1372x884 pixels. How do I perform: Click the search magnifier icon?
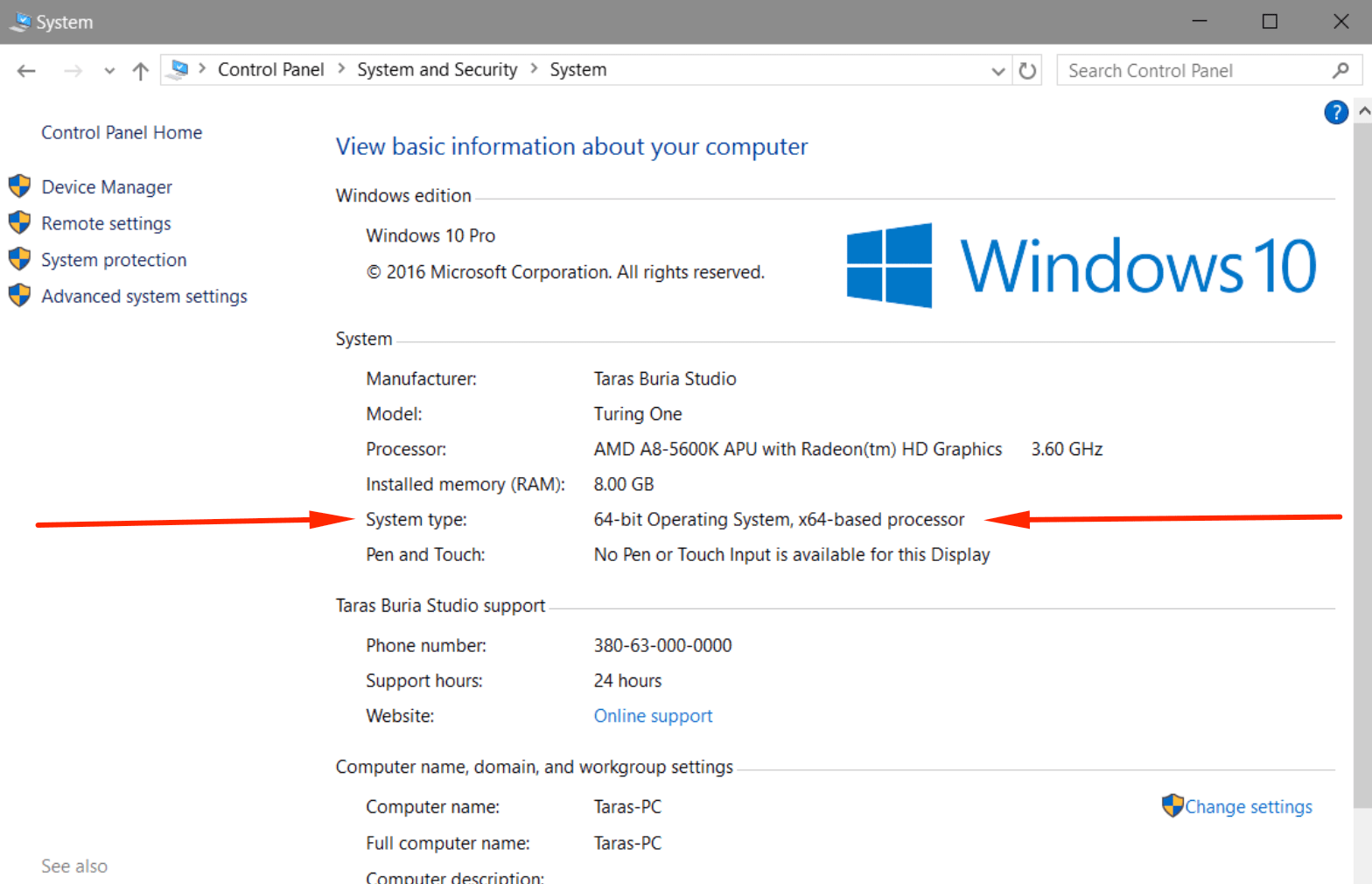pos(1340,71)
